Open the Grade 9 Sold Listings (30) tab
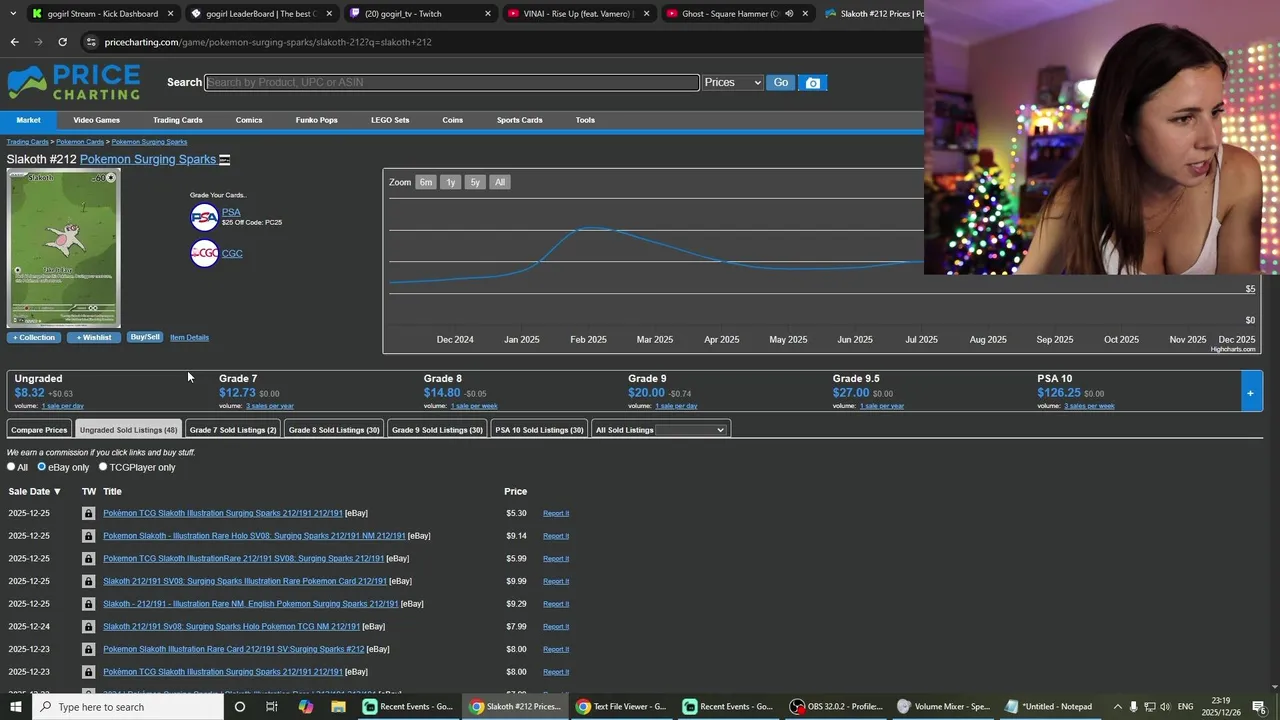 click(437, 430)
